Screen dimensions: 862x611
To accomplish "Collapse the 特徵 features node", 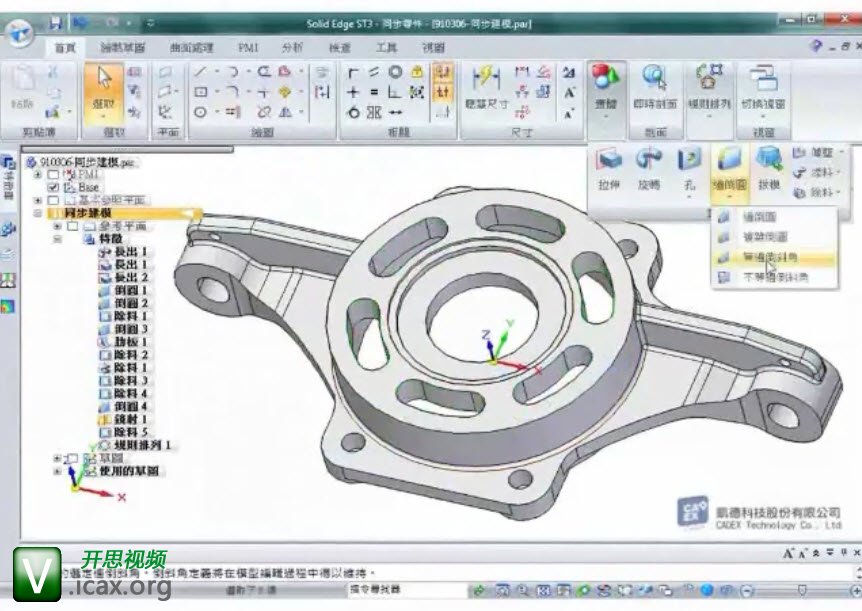I will 57,239.
